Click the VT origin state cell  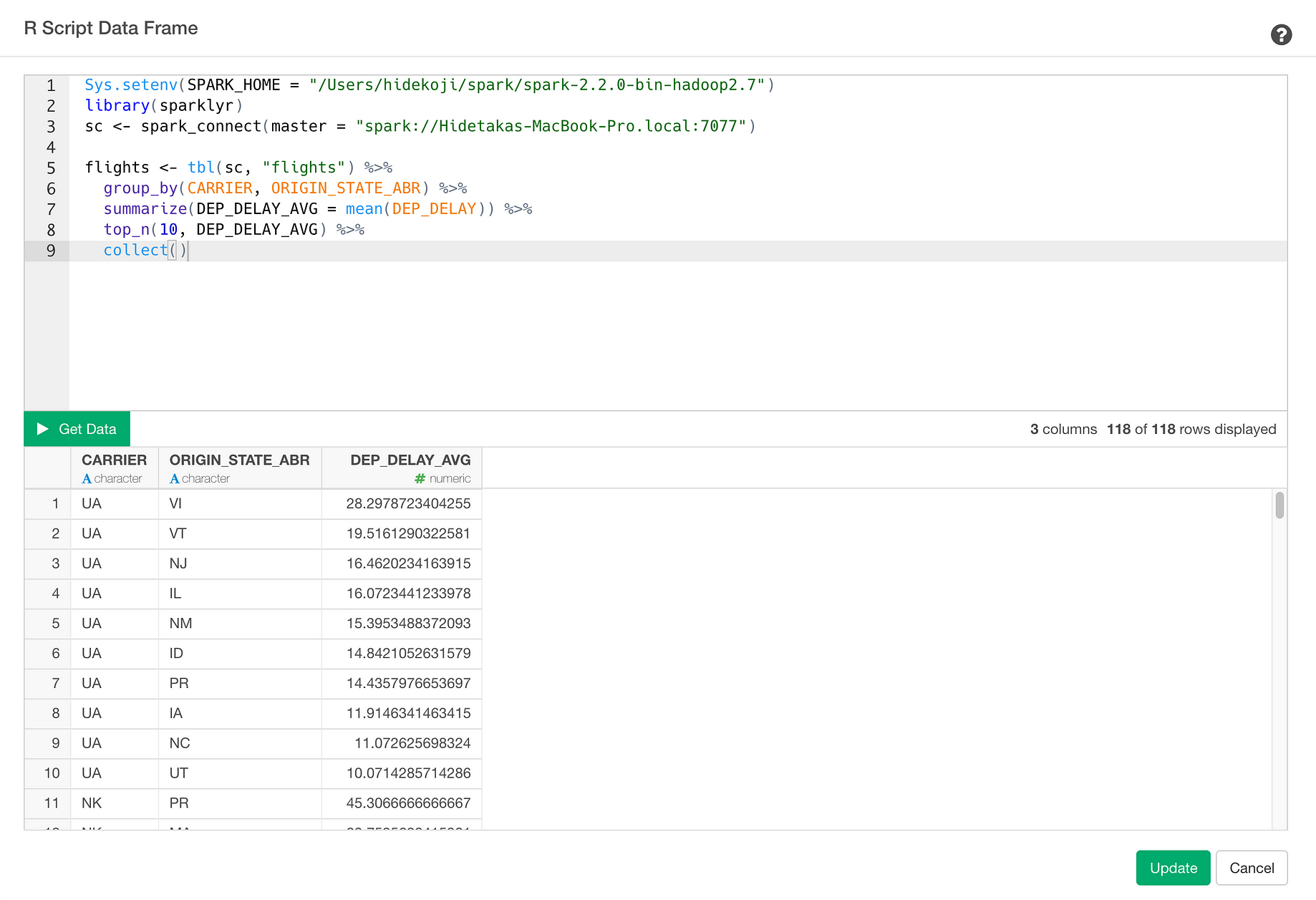240,534
